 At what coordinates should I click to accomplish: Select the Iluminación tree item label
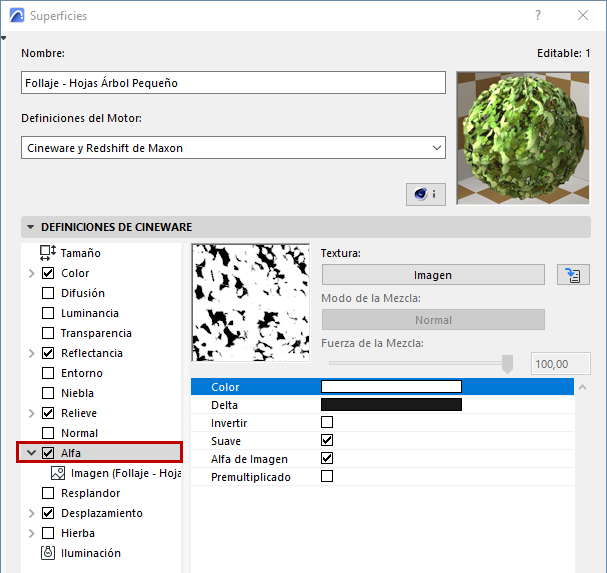(91, 553)
